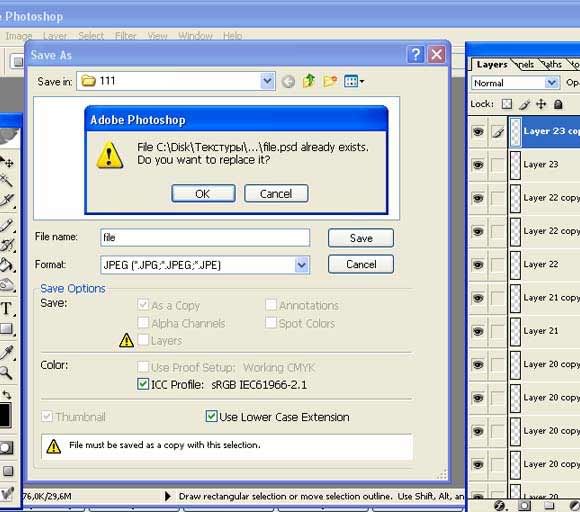Select the Zoom tool
580x512 pixels.
6,372
